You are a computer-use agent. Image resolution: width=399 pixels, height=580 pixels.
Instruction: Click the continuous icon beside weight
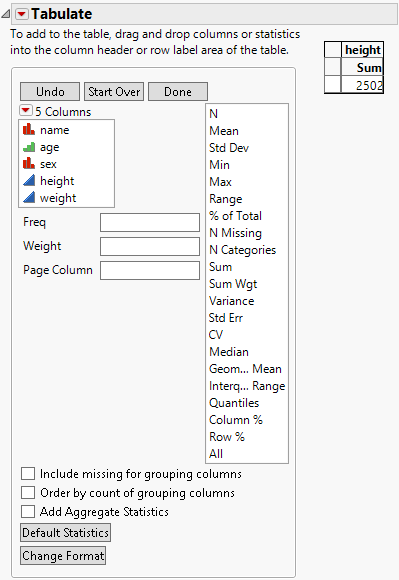[x=29, y=198]
